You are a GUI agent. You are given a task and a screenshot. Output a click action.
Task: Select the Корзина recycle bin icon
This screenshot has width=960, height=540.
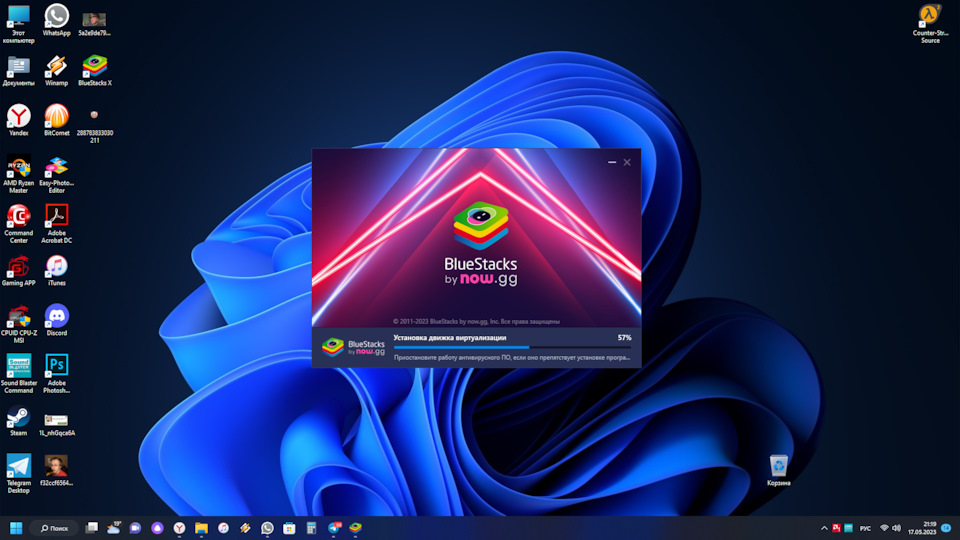coord(778,471)
